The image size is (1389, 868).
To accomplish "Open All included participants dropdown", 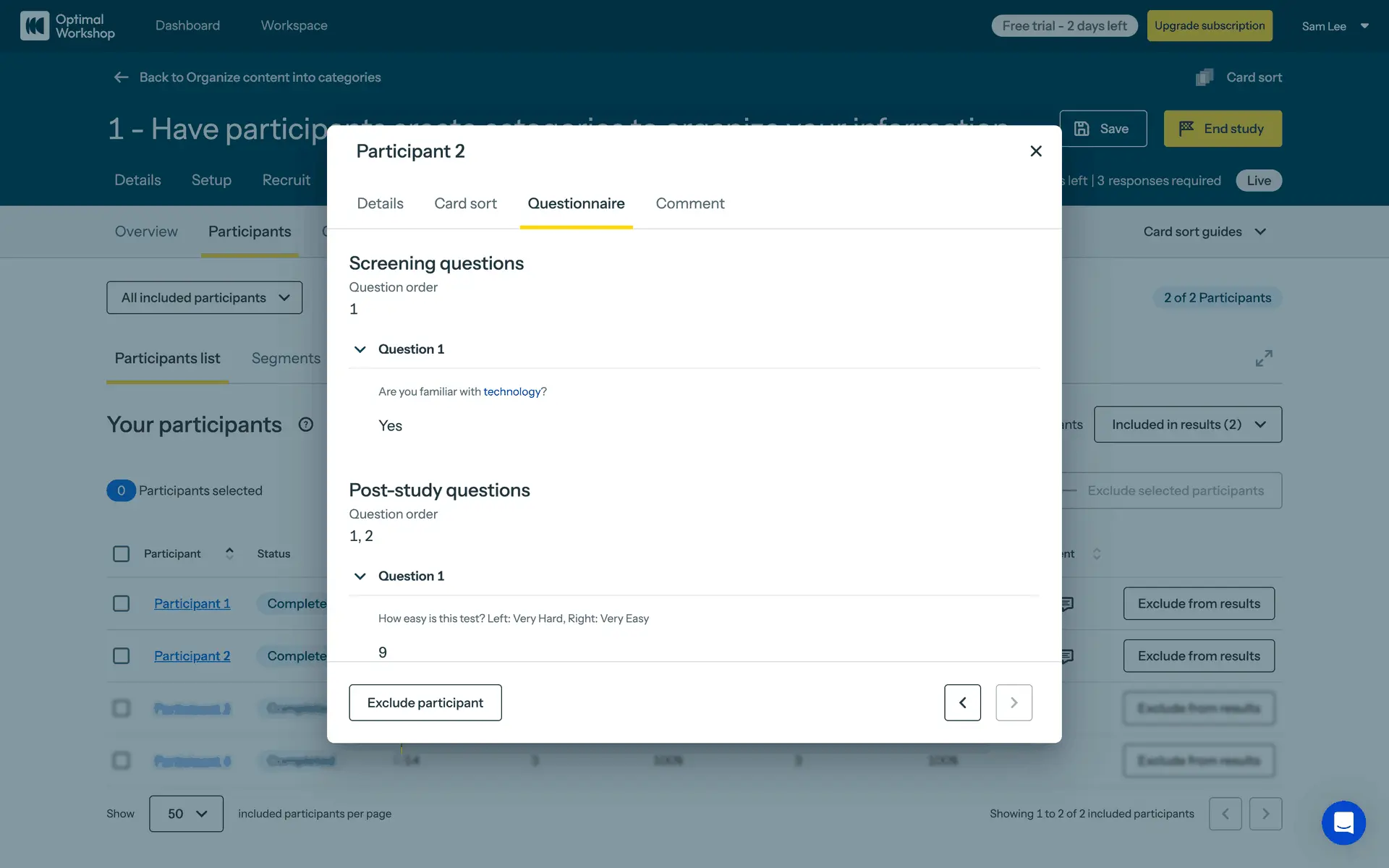I will [x=205, y=297].
